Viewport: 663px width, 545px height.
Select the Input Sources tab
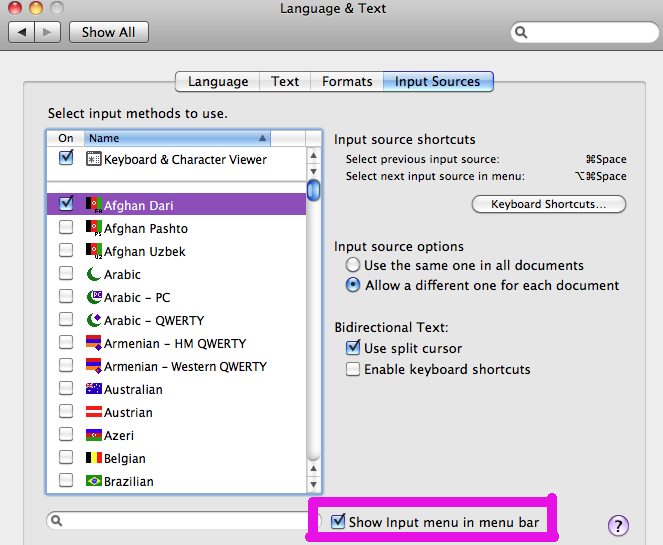tap(438, 81)
